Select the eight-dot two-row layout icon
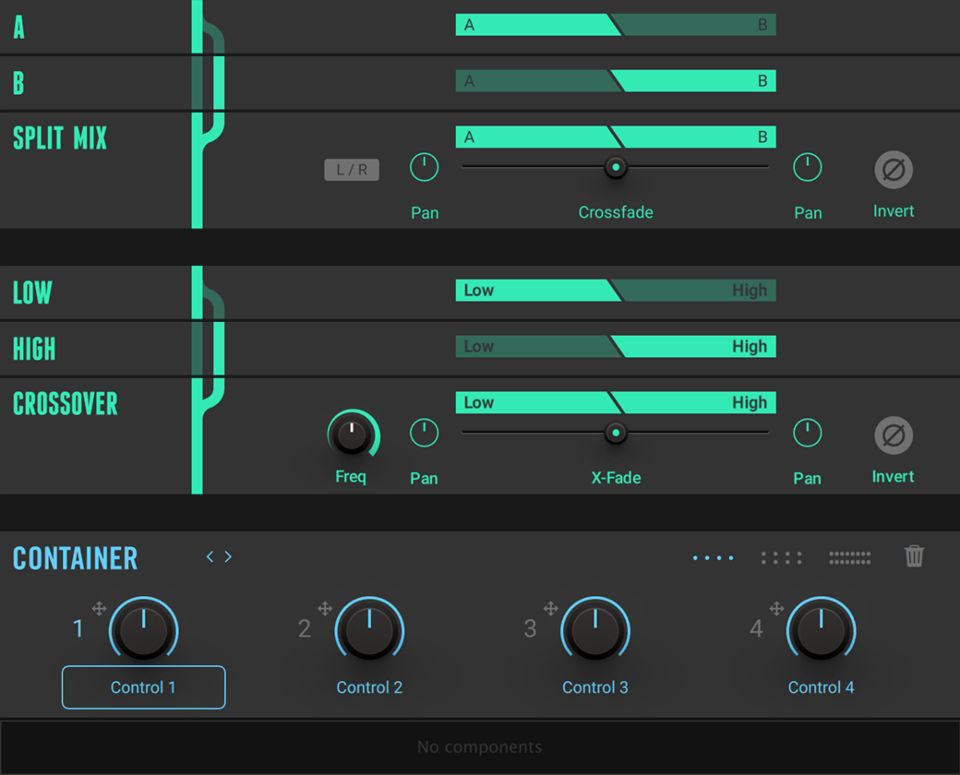 782,558
